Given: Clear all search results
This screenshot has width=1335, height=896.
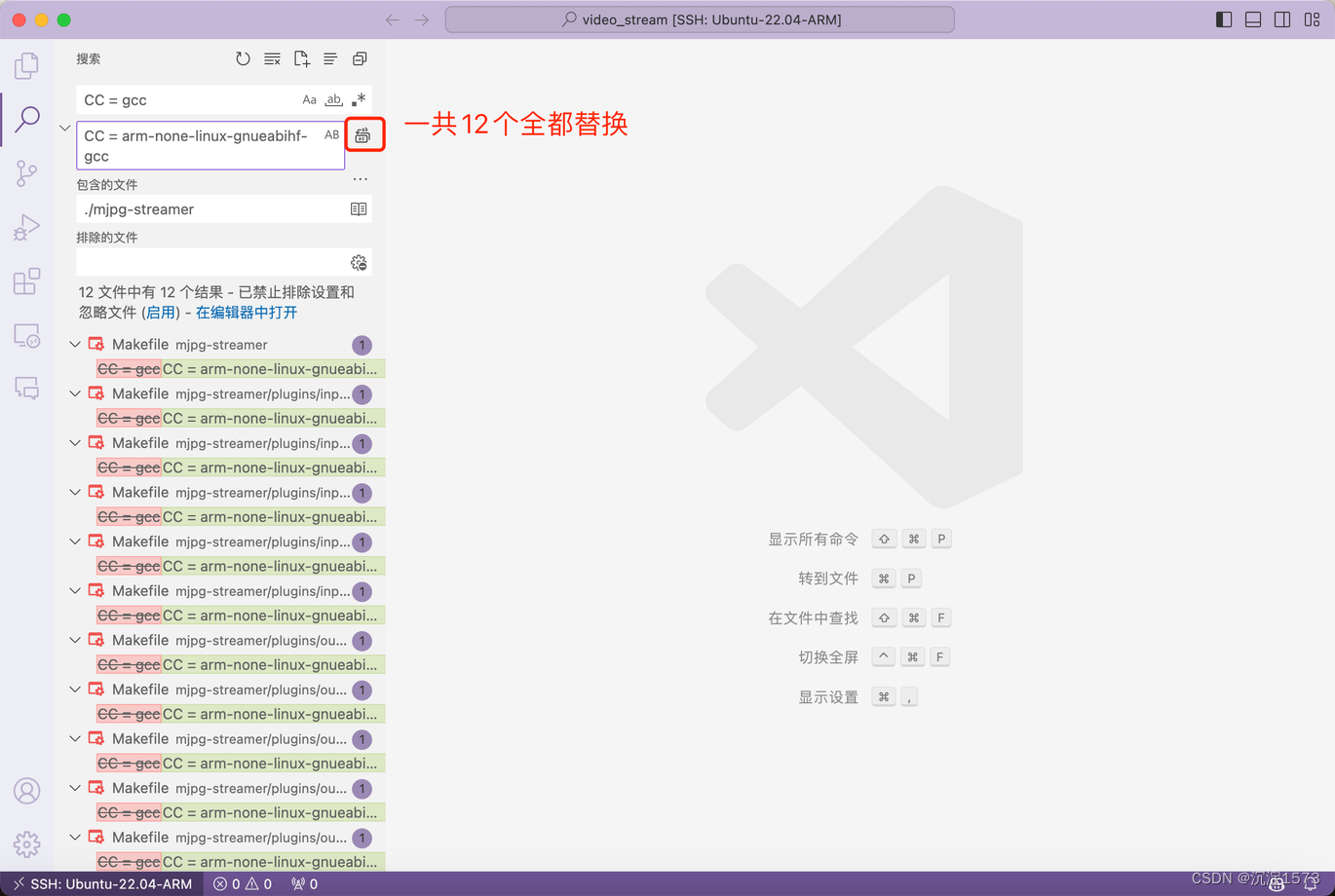Looking at the screenshot, I should 272,59.
